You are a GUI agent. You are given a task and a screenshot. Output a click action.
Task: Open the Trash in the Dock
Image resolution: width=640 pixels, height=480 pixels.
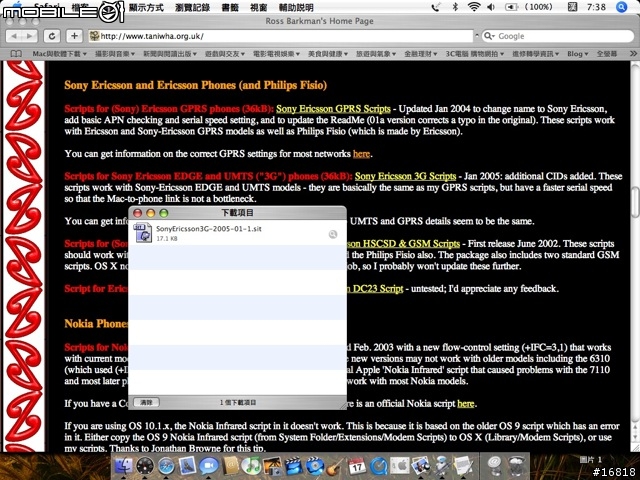click(516, 466)
